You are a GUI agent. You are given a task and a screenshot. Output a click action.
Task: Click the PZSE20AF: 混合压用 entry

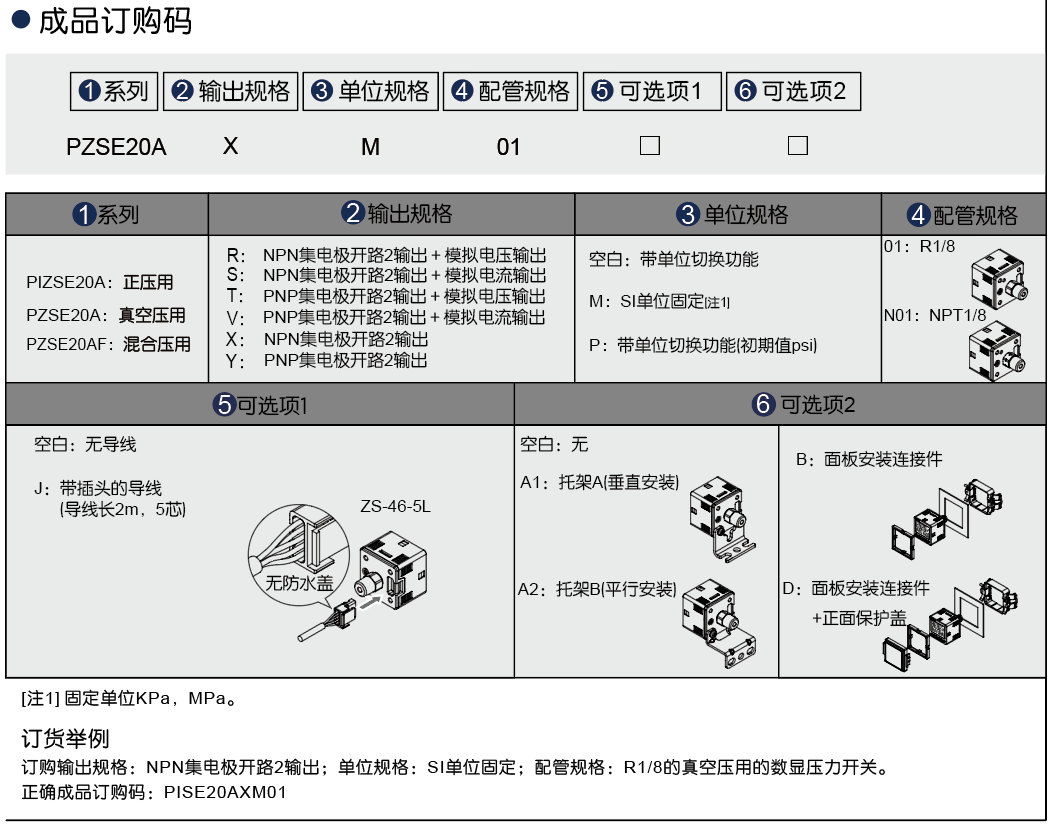click(108, 344)
